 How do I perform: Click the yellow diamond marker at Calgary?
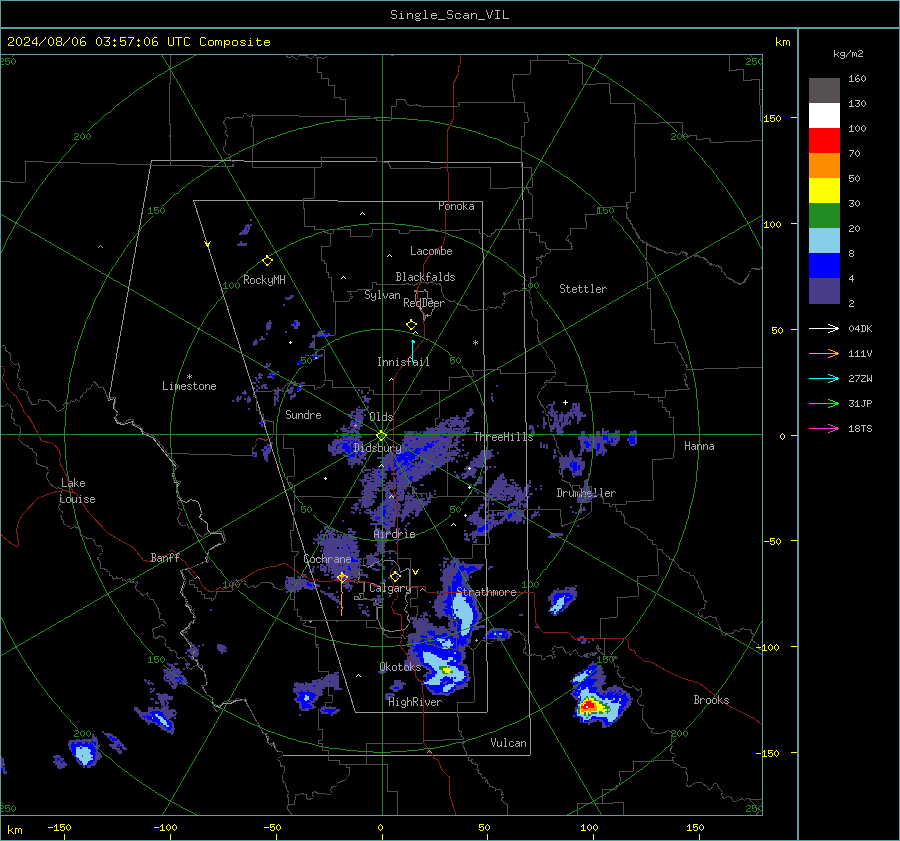point(395,576)
